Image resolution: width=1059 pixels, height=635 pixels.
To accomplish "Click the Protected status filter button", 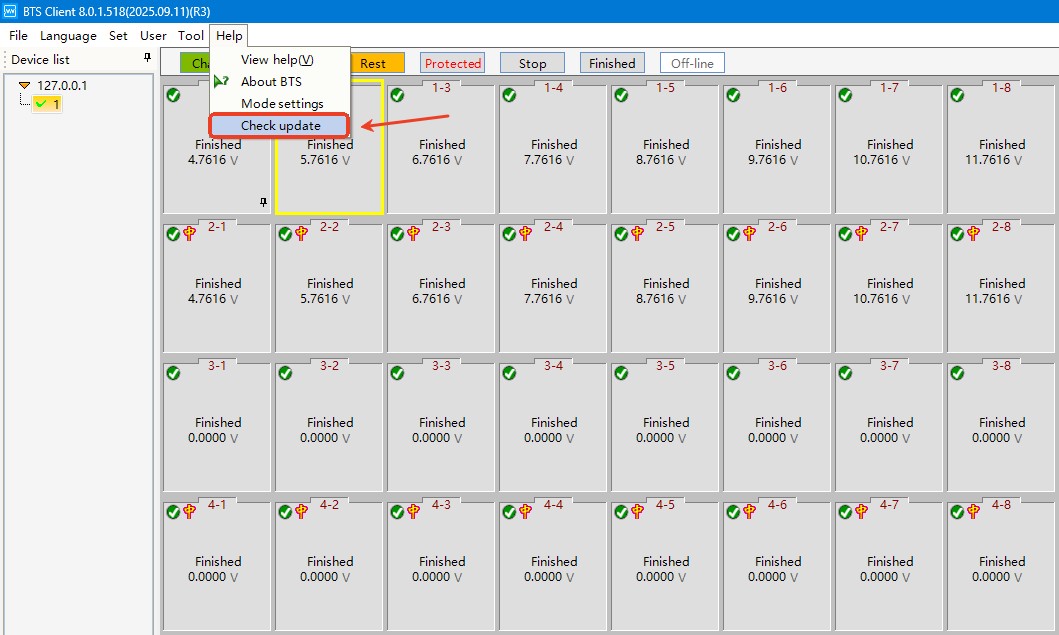I will click(x=452, y=63).
